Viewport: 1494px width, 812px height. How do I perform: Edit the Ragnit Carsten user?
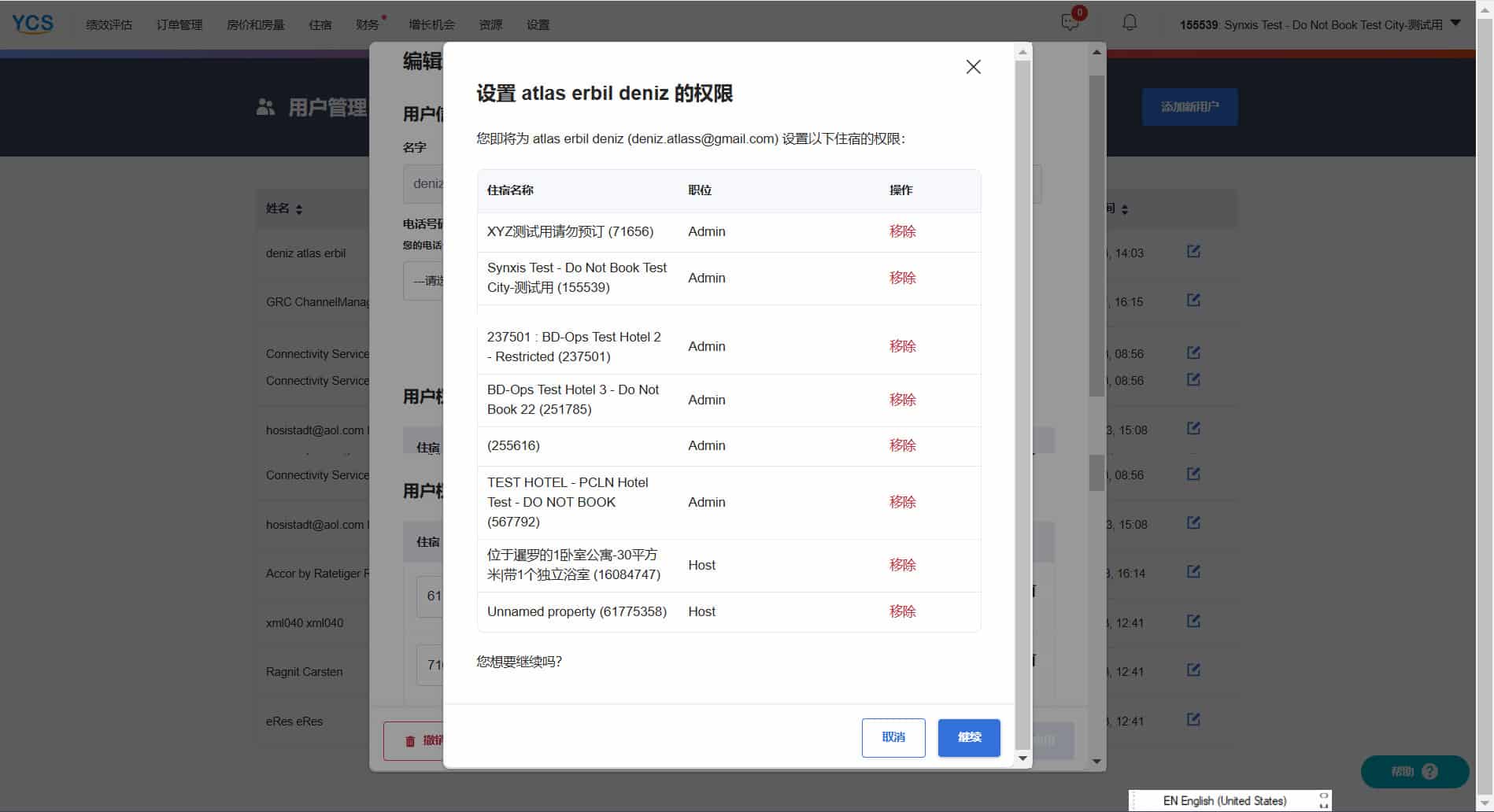[x=1193, y=670]
